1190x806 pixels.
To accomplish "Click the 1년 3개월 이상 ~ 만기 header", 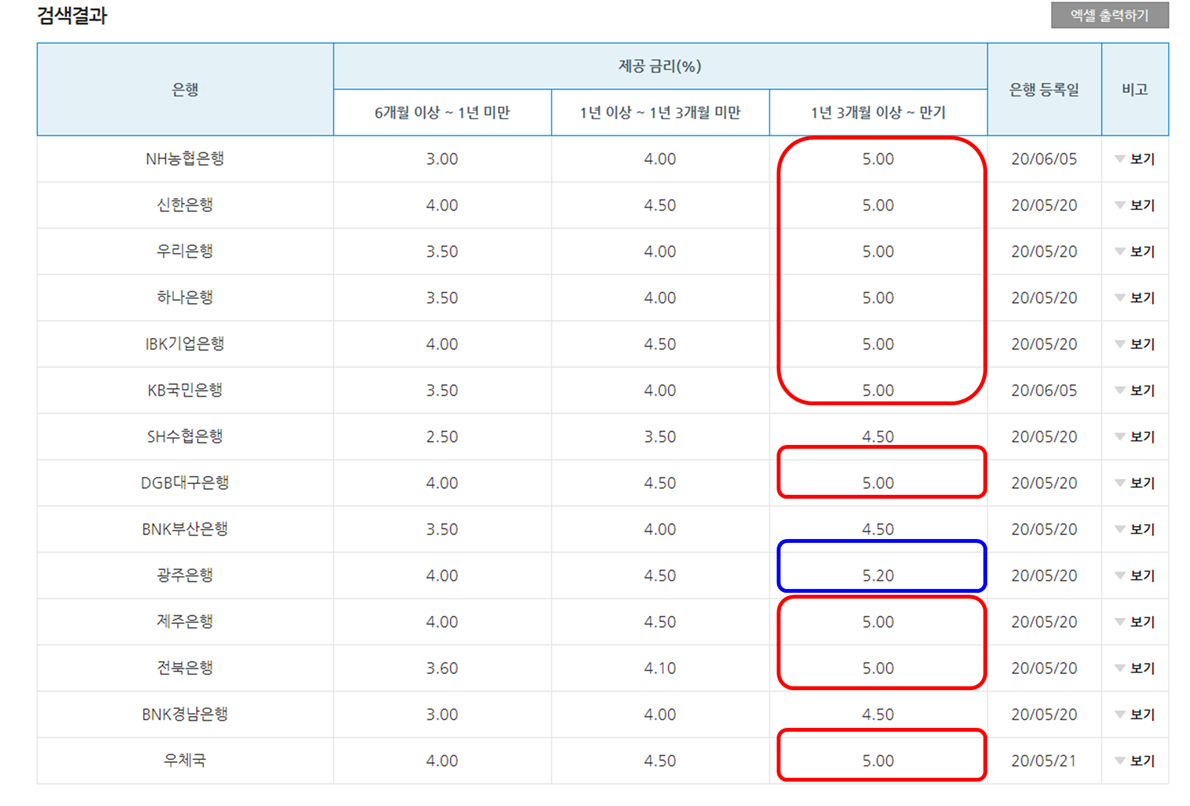I will 878,112.
